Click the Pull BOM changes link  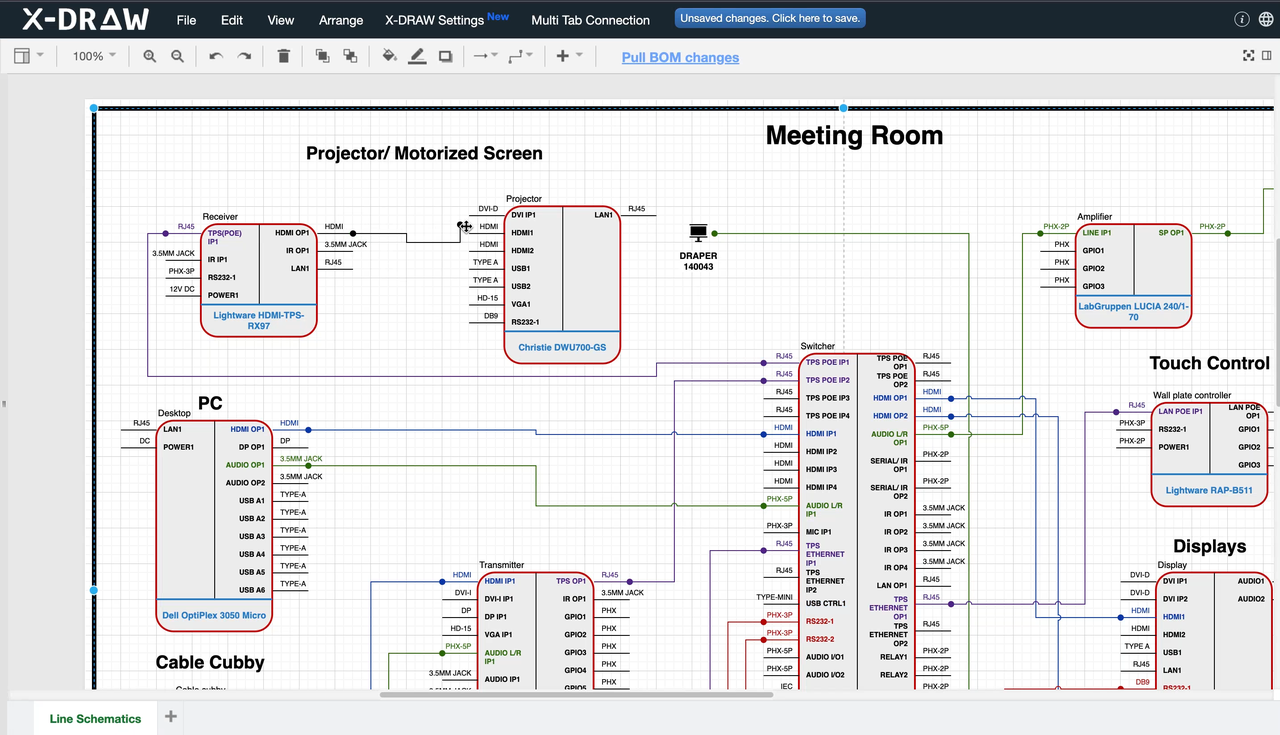pyautogui.click(x=680, y=58)
